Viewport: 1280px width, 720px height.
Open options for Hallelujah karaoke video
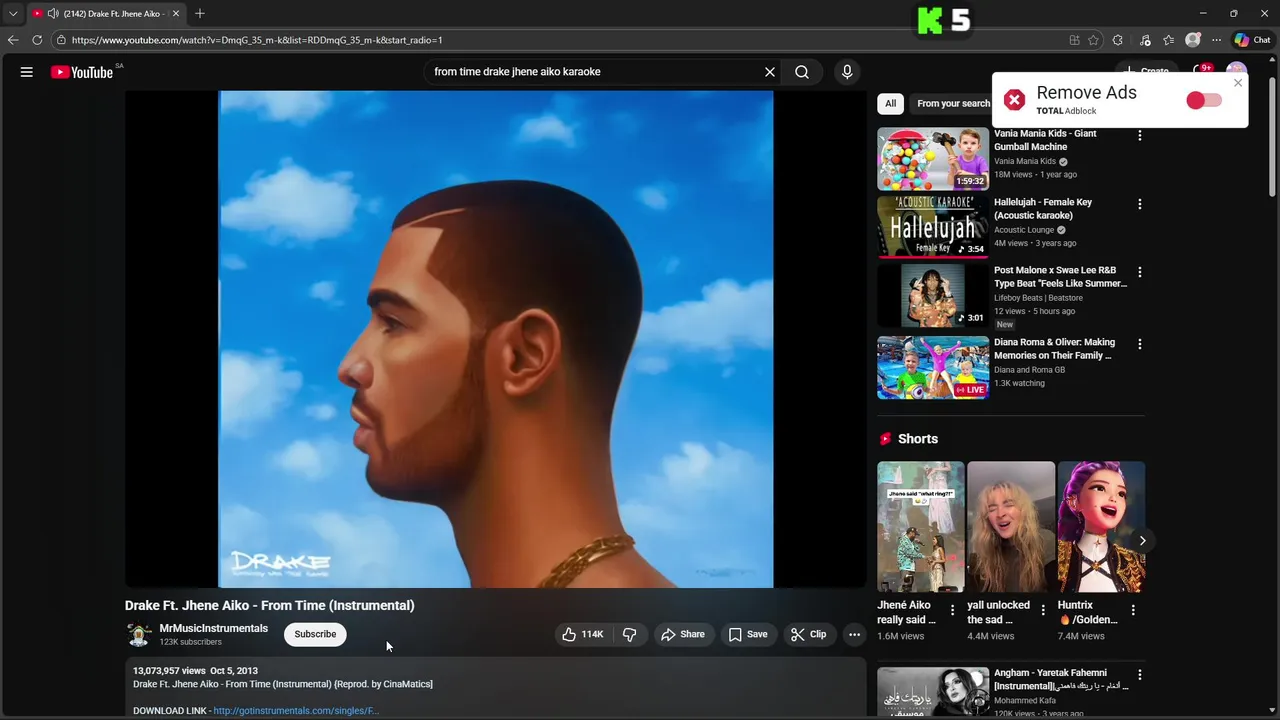1139,204
